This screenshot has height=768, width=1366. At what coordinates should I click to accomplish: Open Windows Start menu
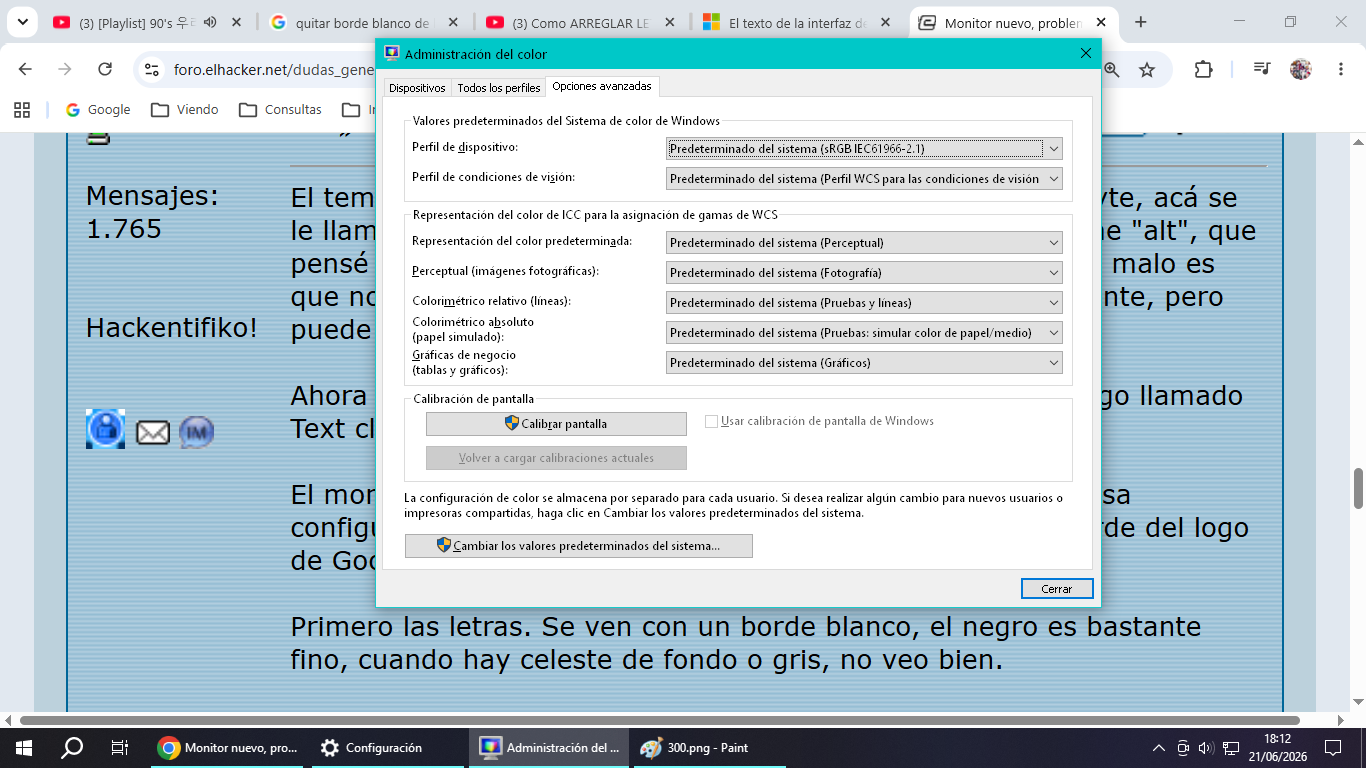23,747
